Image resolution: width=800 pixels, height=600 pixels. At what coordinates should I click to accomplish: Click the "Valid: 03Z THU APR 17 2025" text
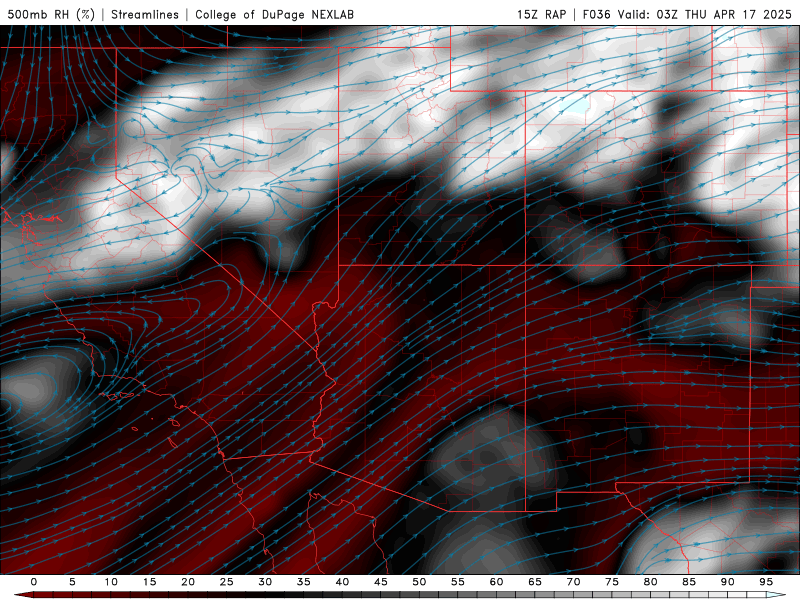coord(705,14)
